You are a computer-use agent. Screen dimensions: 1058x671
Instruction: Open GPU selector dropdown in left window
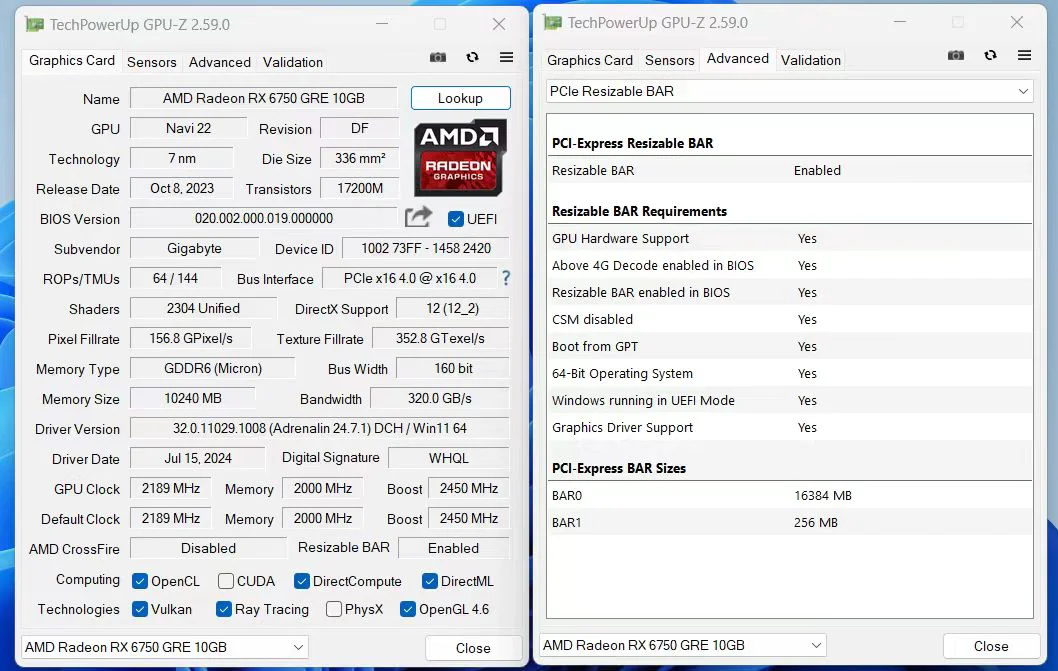[165, 647]
